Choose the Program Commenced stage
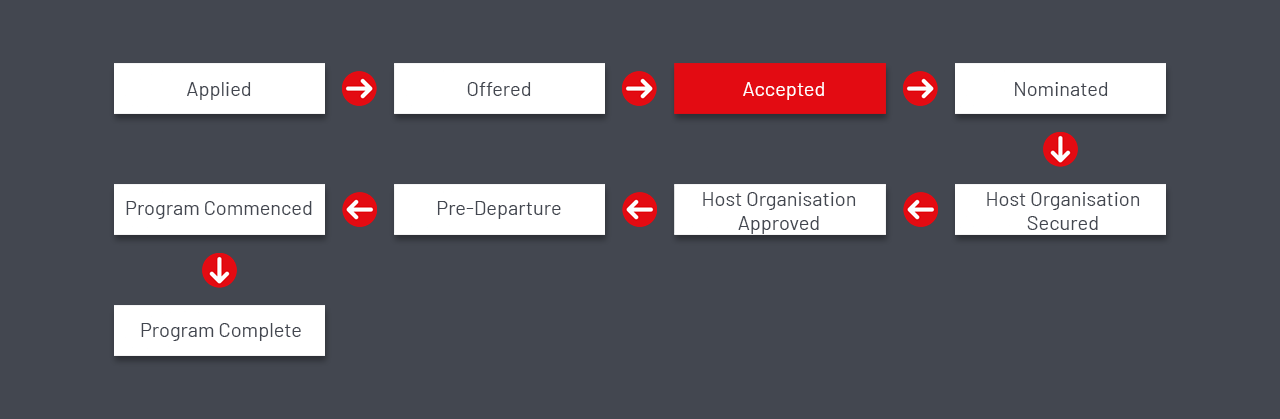This screenshot has height=419, width=1280. 219,210
